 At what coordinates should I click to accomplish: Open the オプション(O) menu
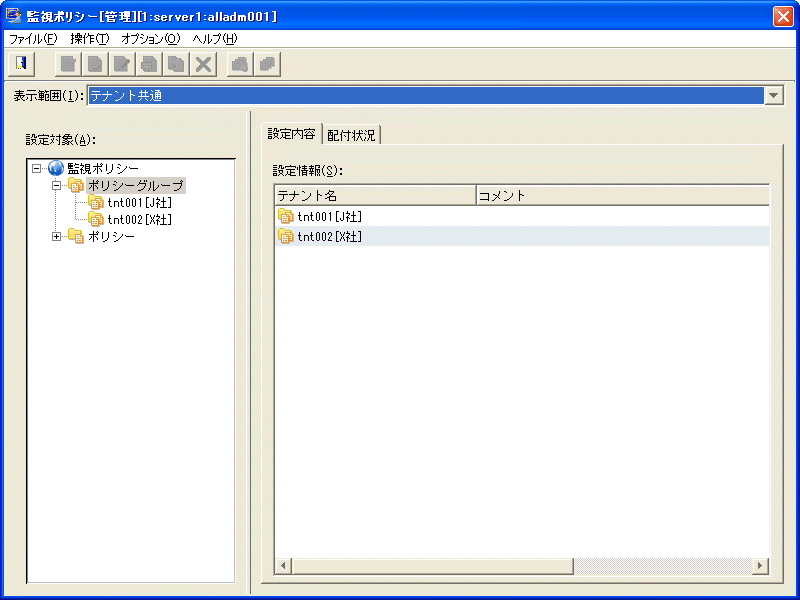point(151,38)
